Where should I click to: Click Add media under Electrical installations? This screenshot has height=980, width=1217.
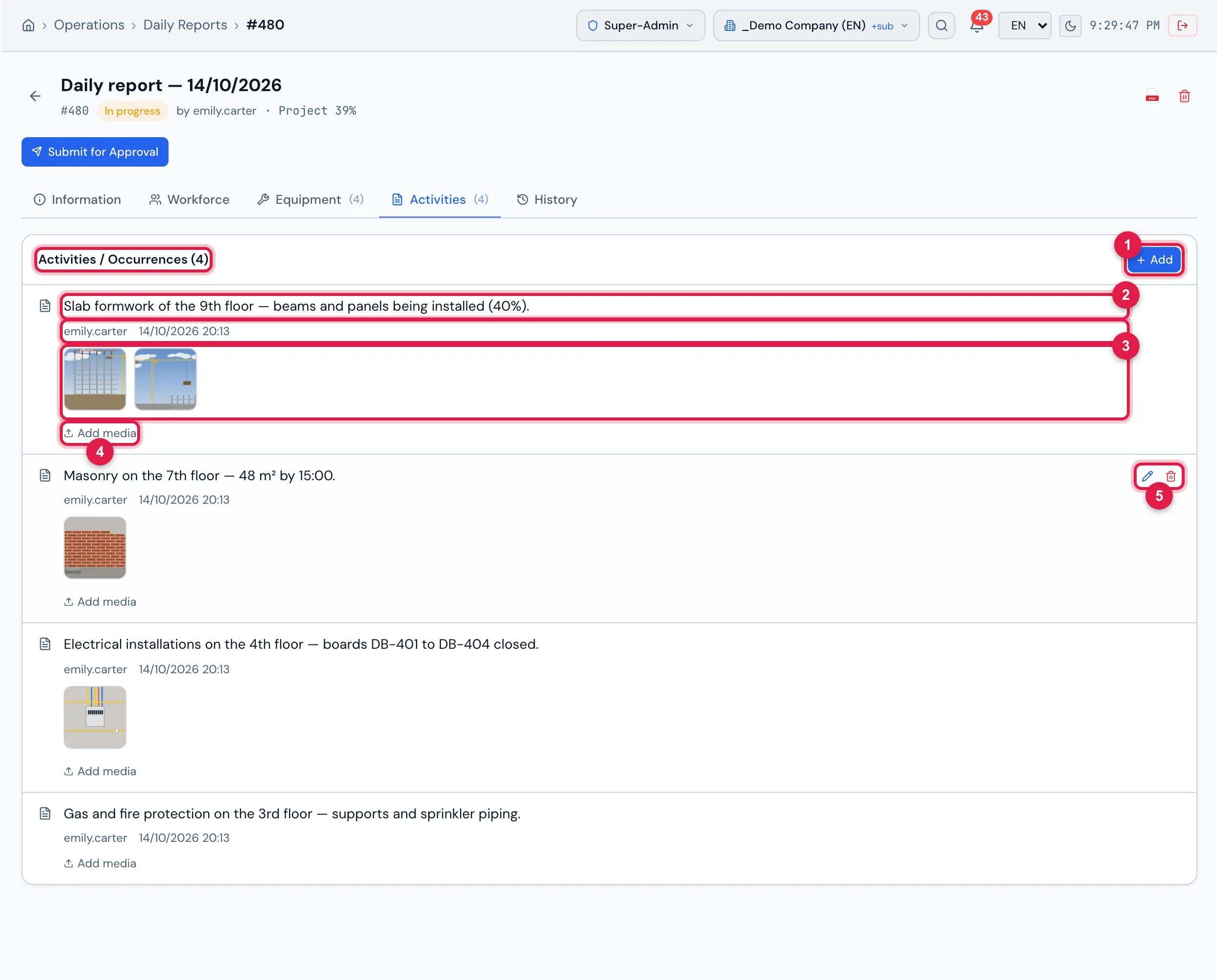pos(100,771)
